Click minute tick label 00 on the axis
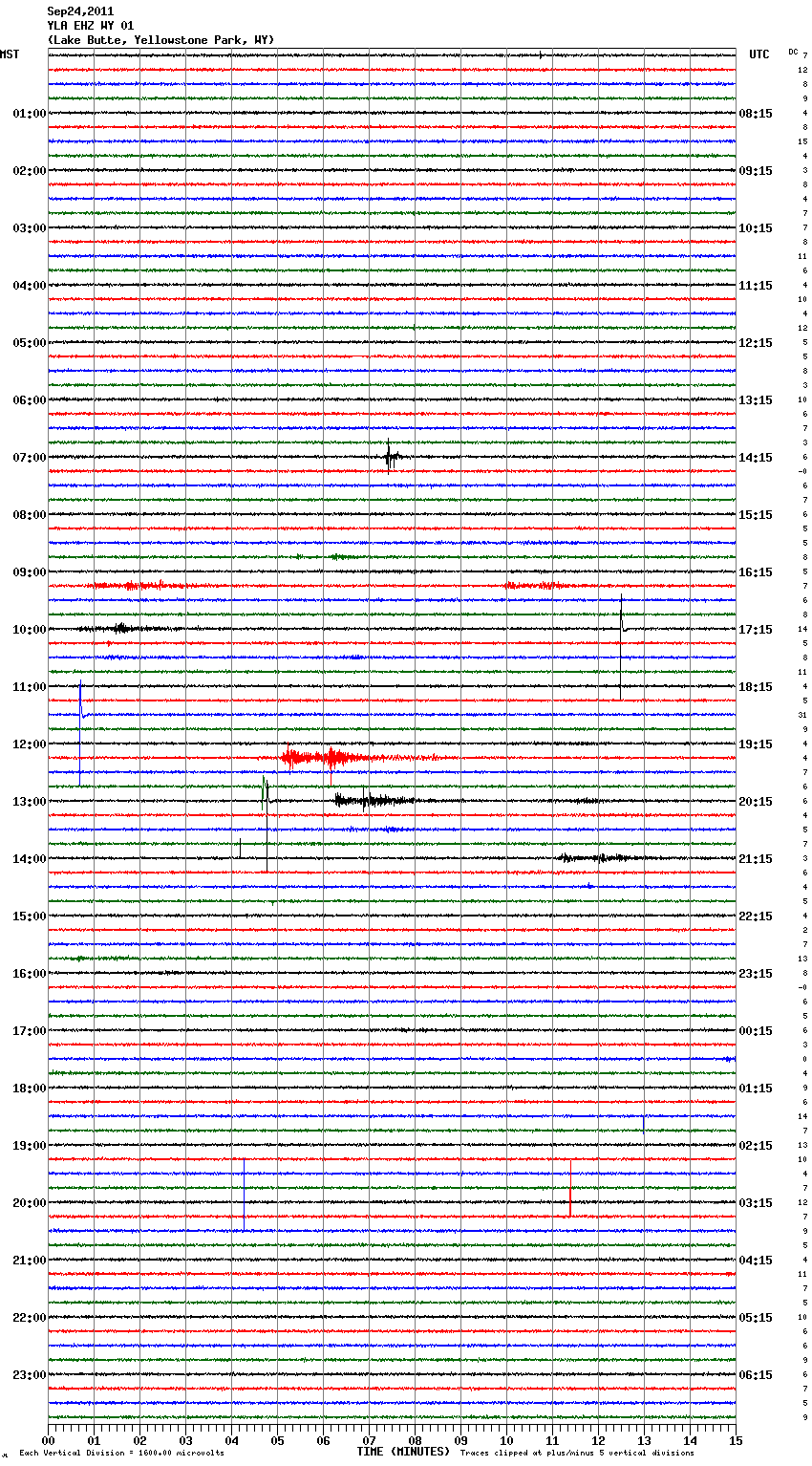Viewport: 812px width, 1466px height. 48,1440
